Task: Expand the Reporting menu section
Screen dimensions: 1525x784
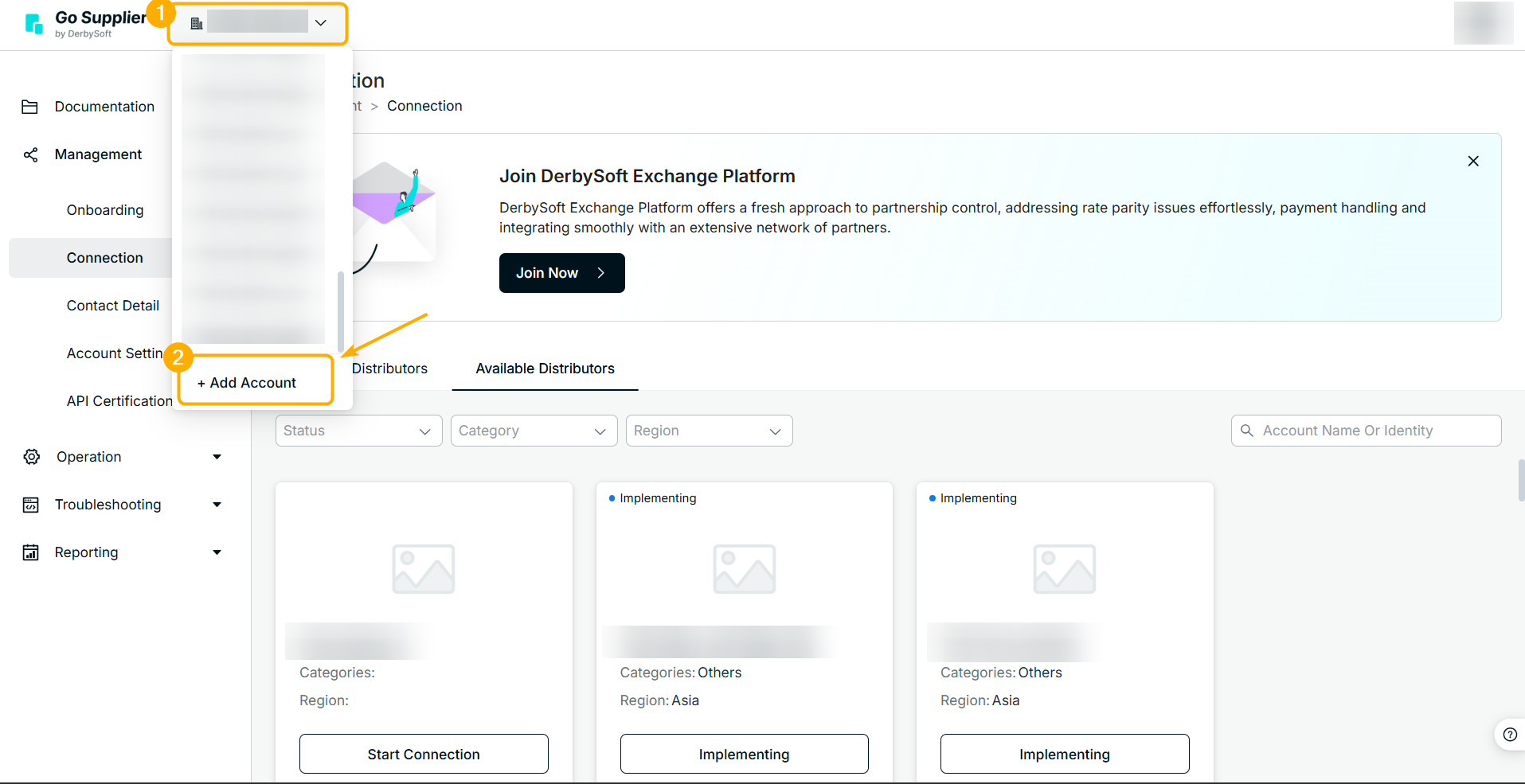Action: [217, 552]
